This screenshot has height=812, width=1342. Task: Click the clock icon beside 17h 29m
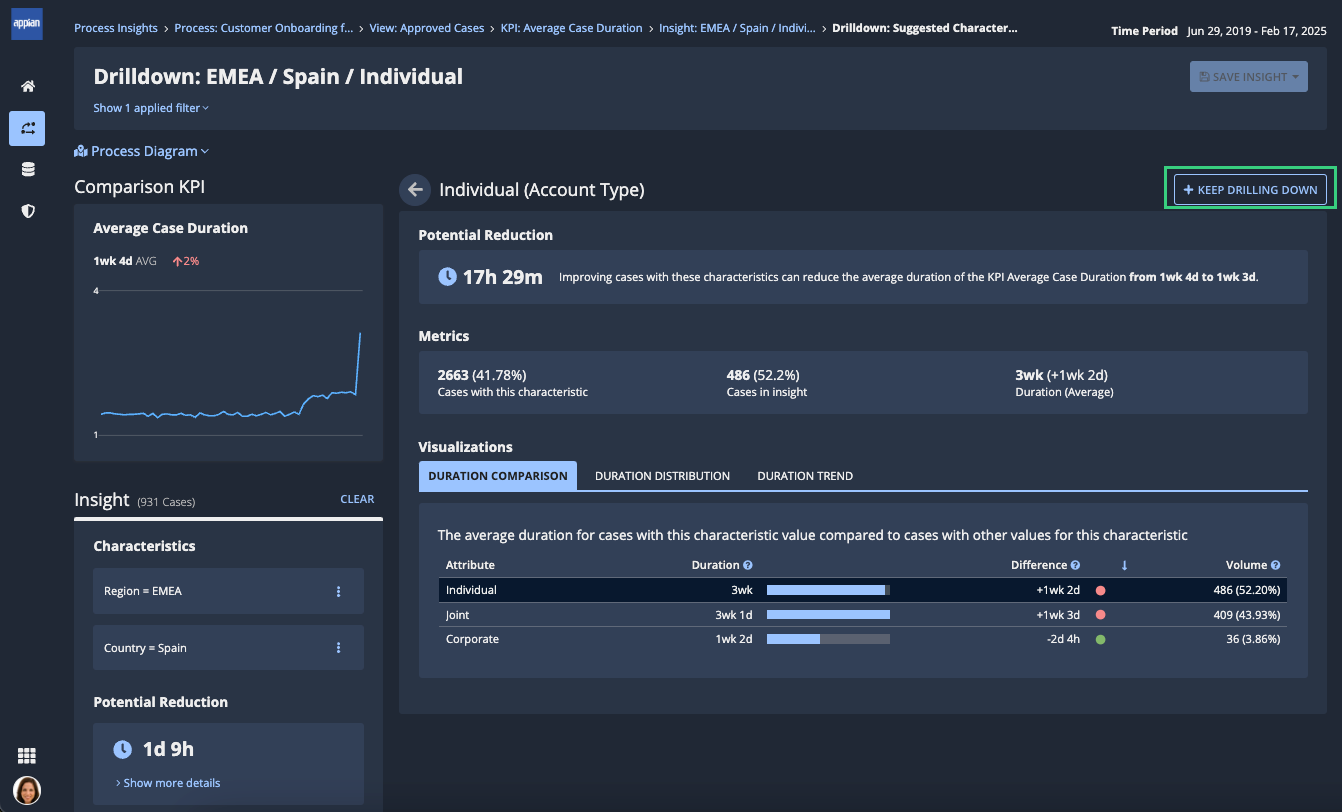pyautogui.click(x=448, y=277)
